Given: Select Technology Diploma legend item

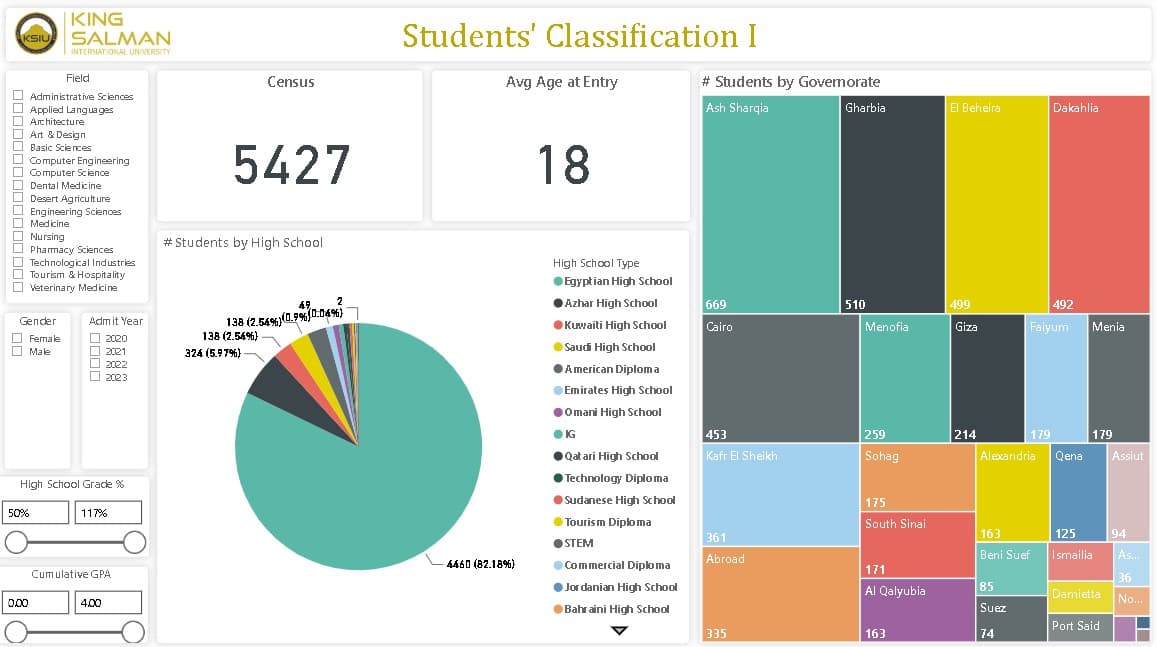Looking at the screenshot, I should [611, 478].
